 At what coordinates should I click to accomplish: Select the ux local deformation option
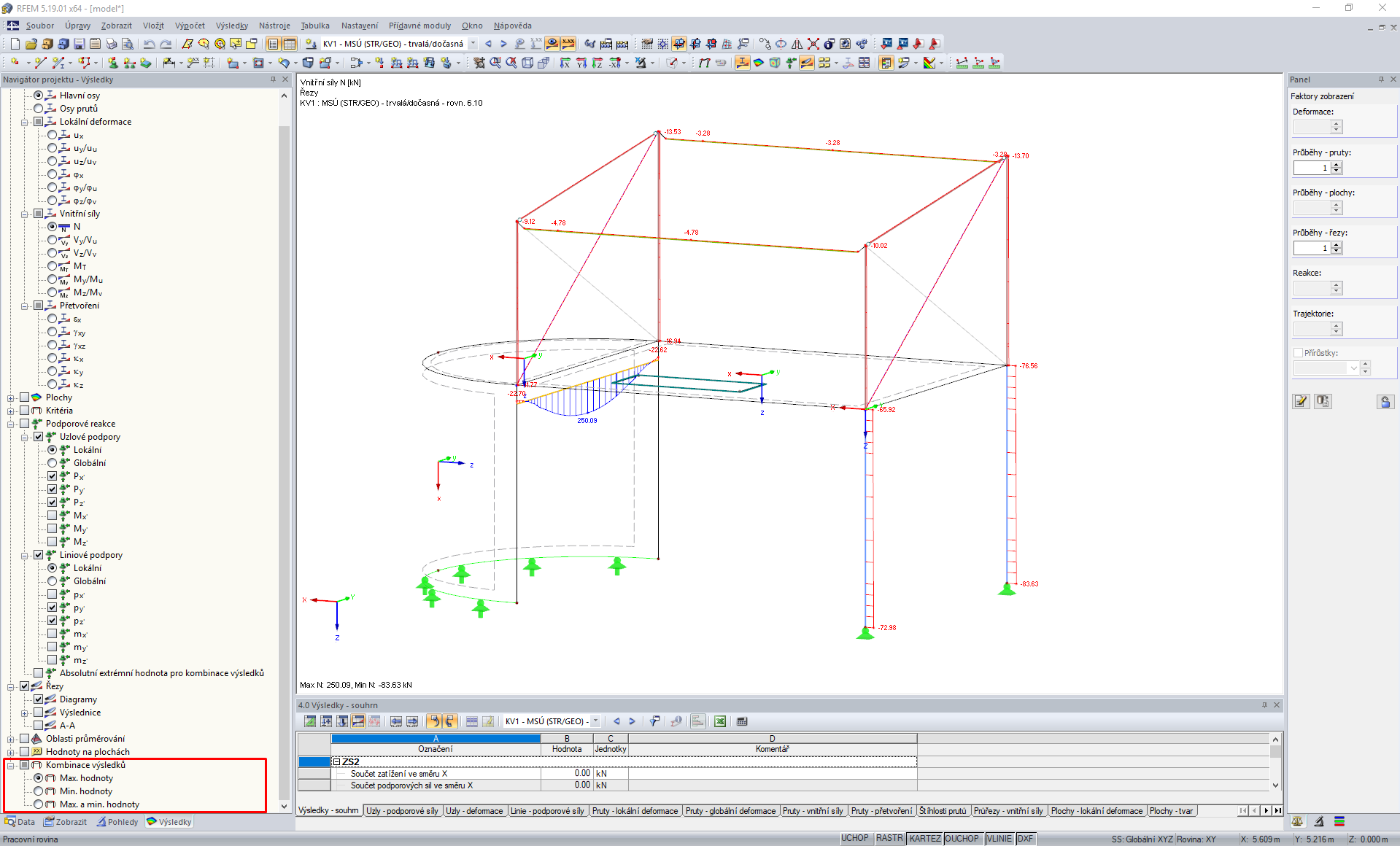click(53, 135)
